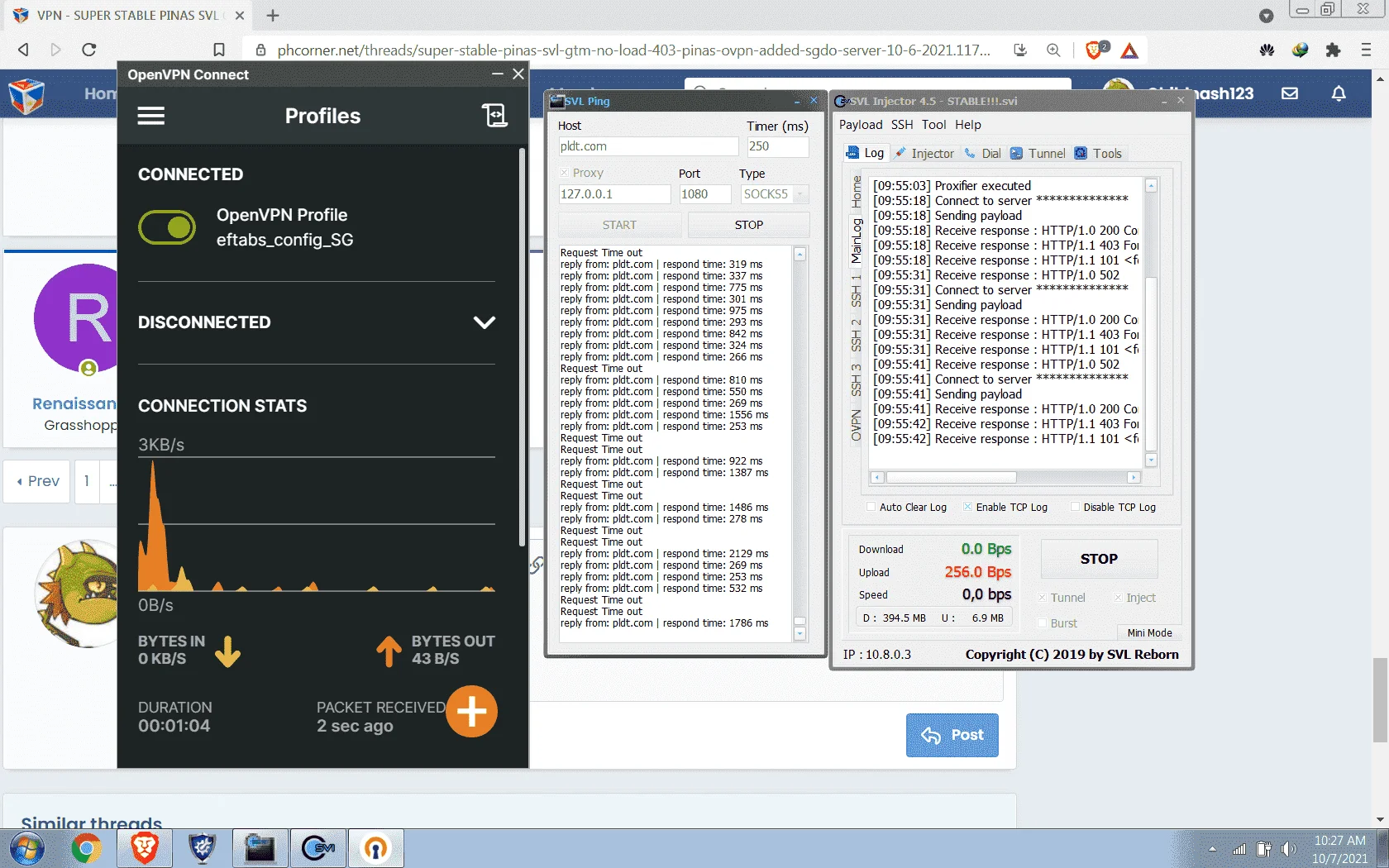Click the SVL Ping output scrollbar down arrow
The height and width of the screenshot is (868, 1389).
(800, 634)
